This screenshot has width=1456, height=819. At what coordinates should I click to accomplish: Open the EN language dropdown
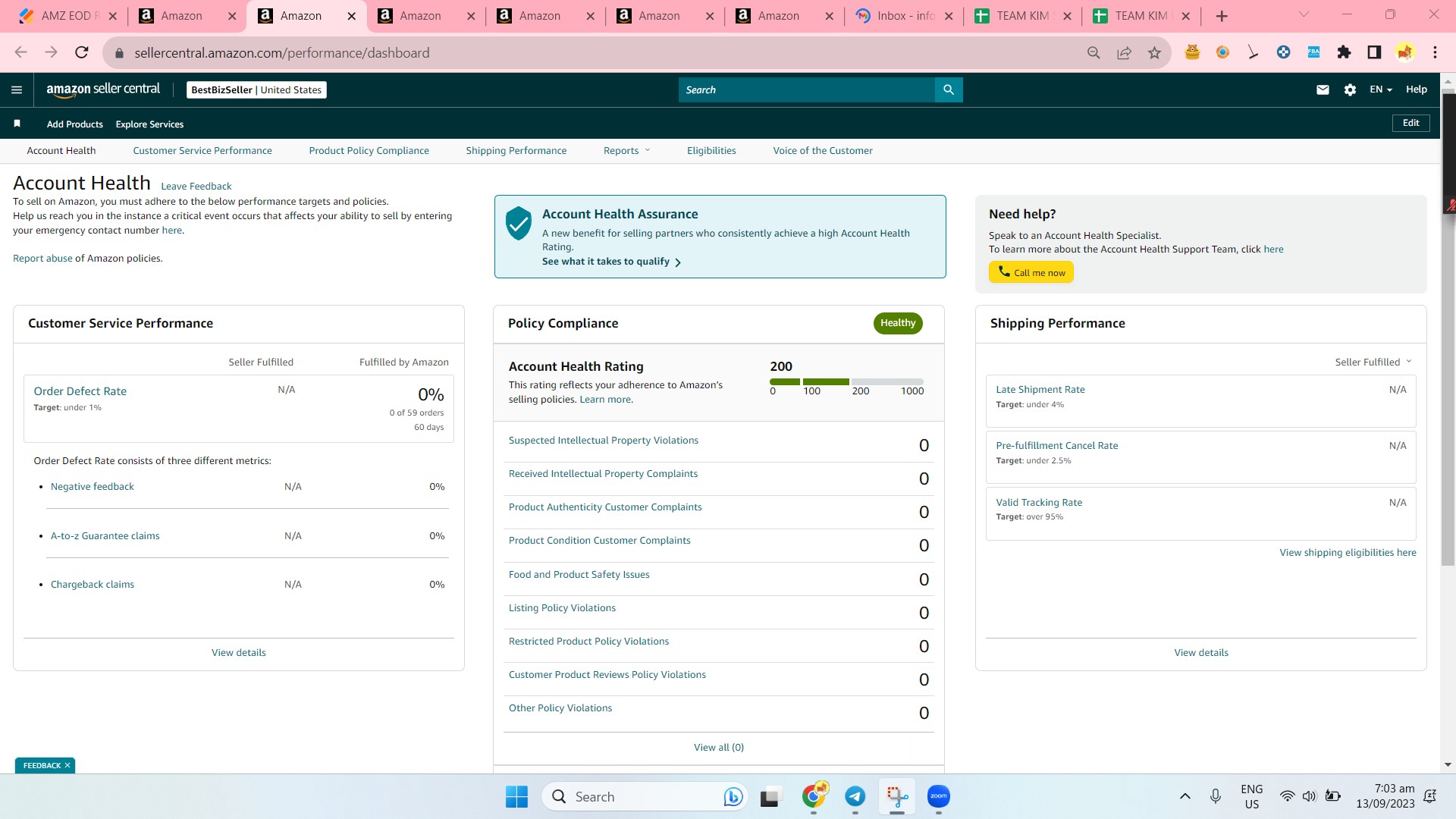click(x=1380, y=89)
